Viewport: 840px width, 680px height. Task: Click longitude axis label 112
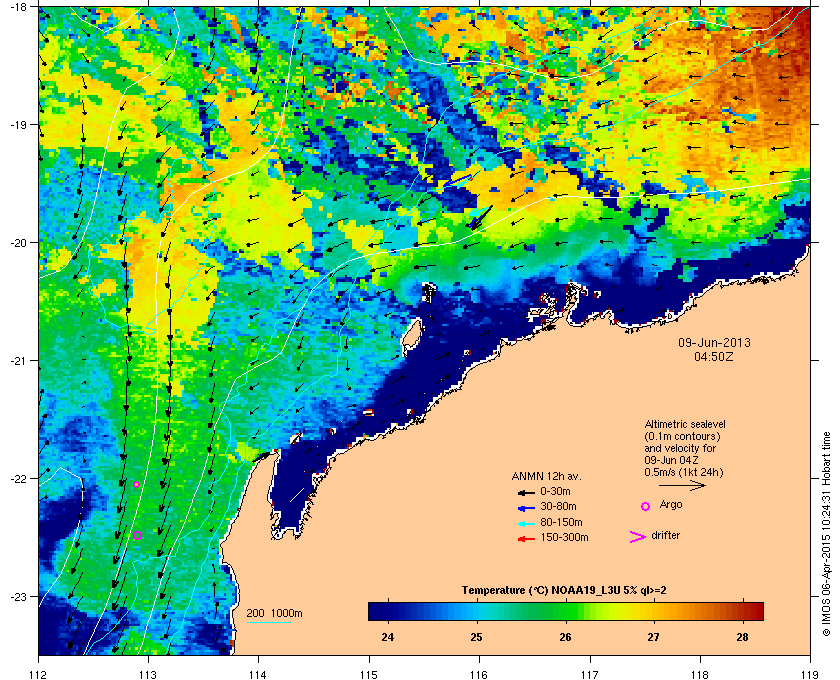39,674
